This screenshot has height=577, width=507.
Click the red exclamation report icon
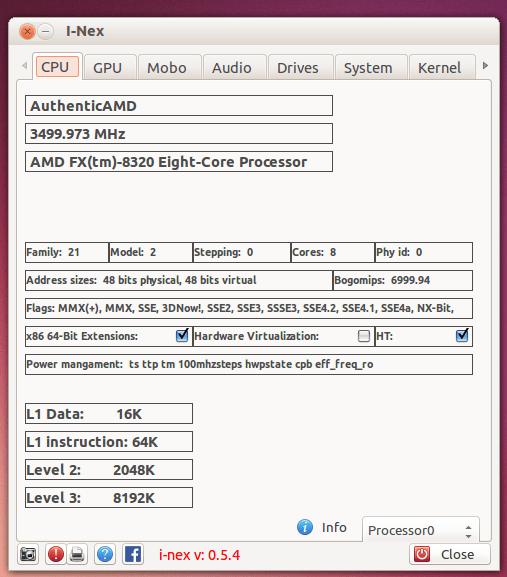pos(56,554)
